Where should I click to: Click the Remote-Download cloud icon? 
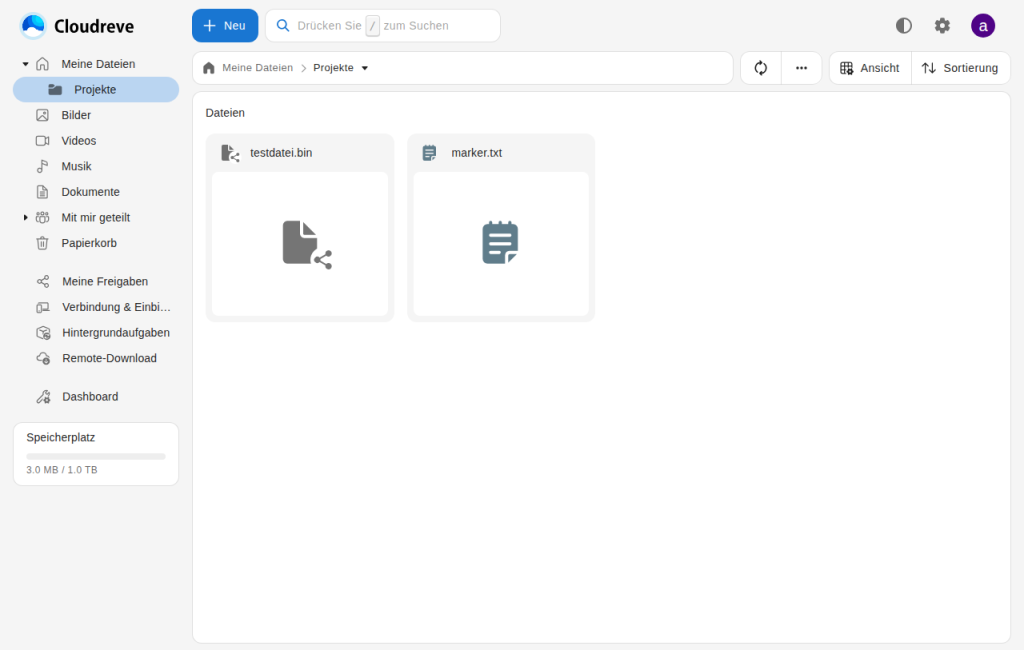point(43,358)
